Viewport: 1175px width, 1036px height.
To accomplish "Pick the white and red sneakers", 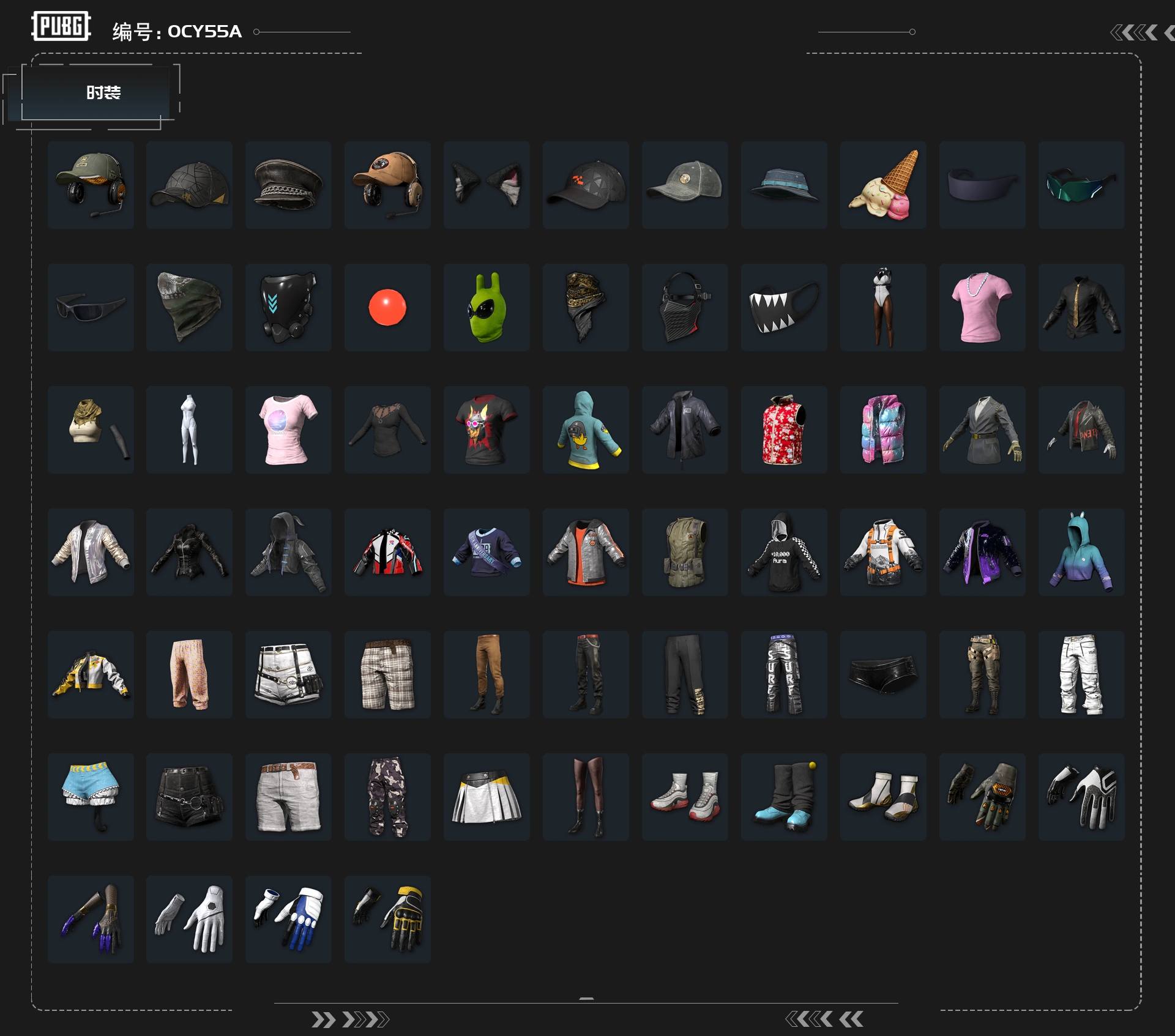I will pos(685,797).
